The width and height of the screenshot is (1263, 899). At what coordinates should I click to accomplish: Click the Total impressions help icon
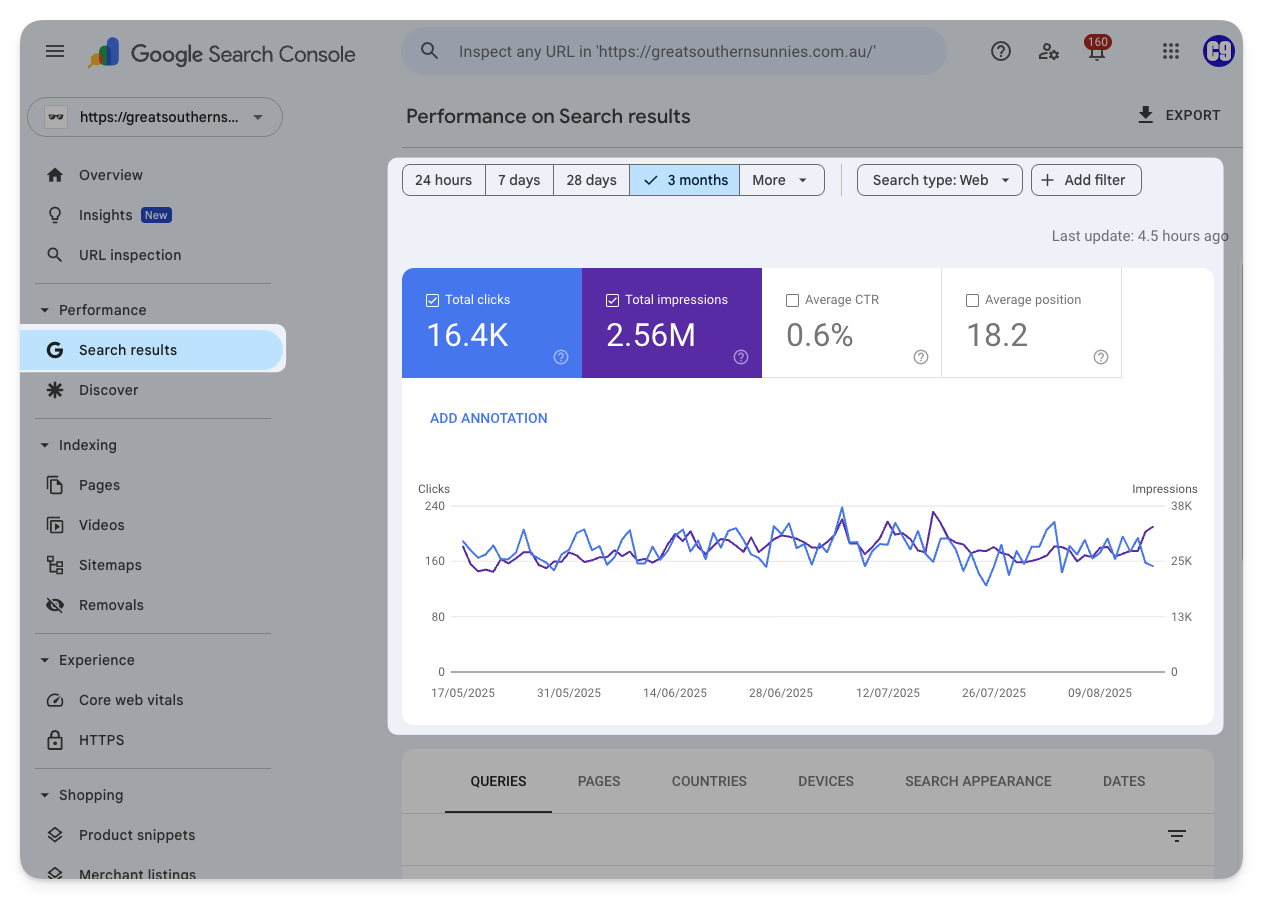(x=741, y=357)
